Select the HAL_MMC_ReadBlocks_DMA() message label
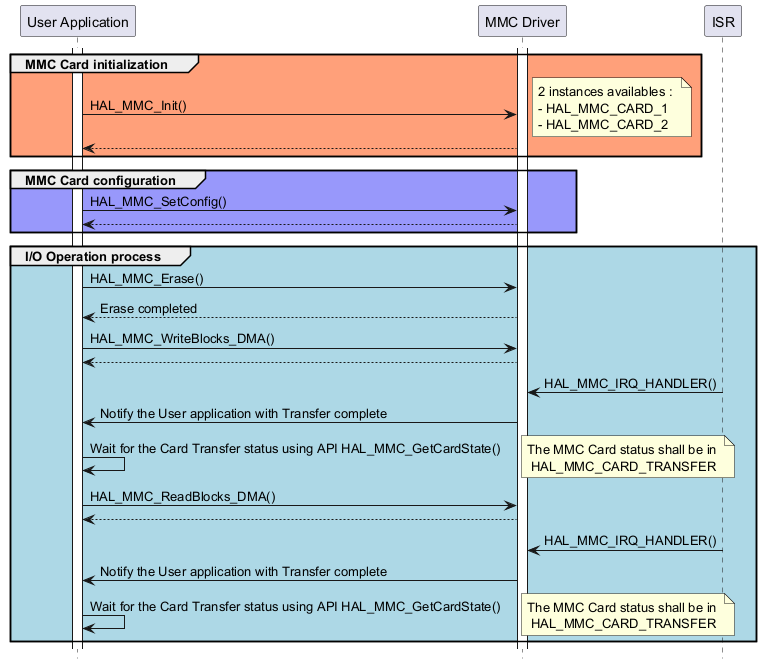761x664 pixels. [182, 495]
